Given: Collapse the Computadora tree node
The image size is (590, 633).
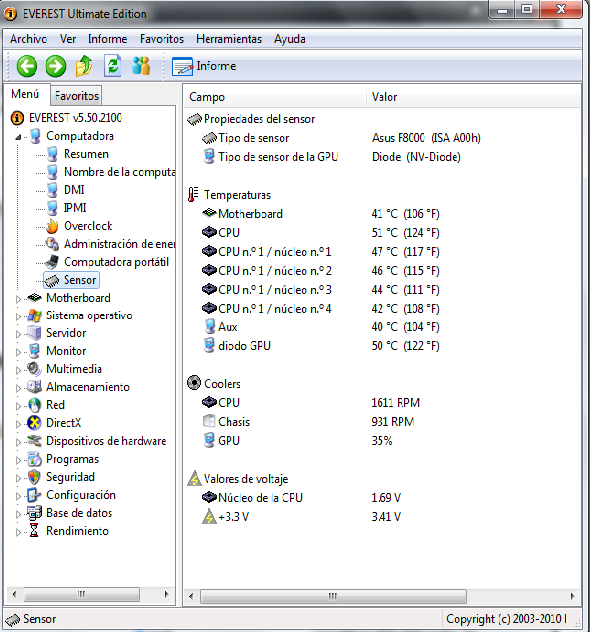Looking at the screenshot, I should (18, 137).
